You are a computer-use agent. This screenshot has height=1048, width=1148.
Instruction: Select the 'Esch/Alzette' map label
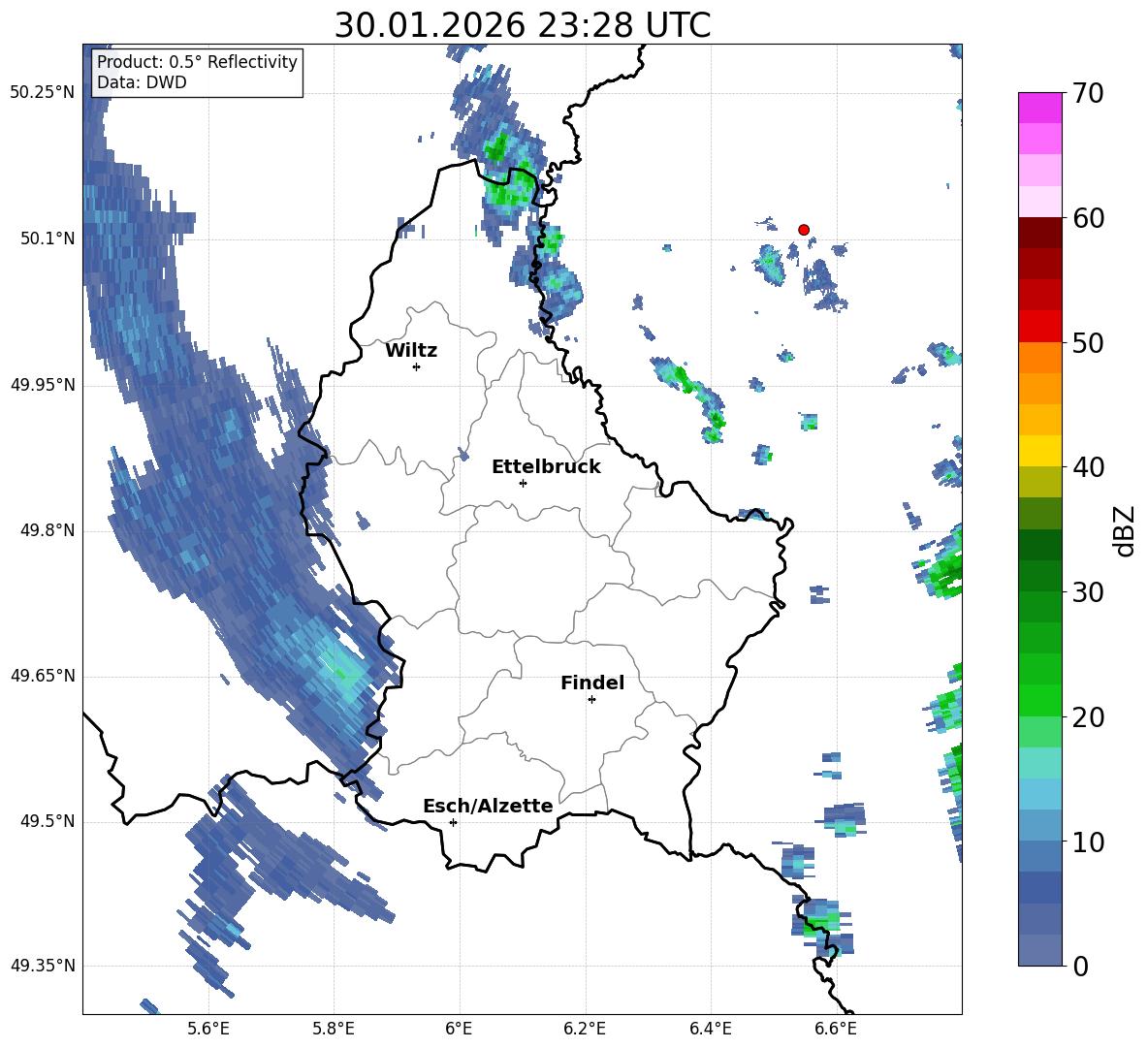click(488, 806)
